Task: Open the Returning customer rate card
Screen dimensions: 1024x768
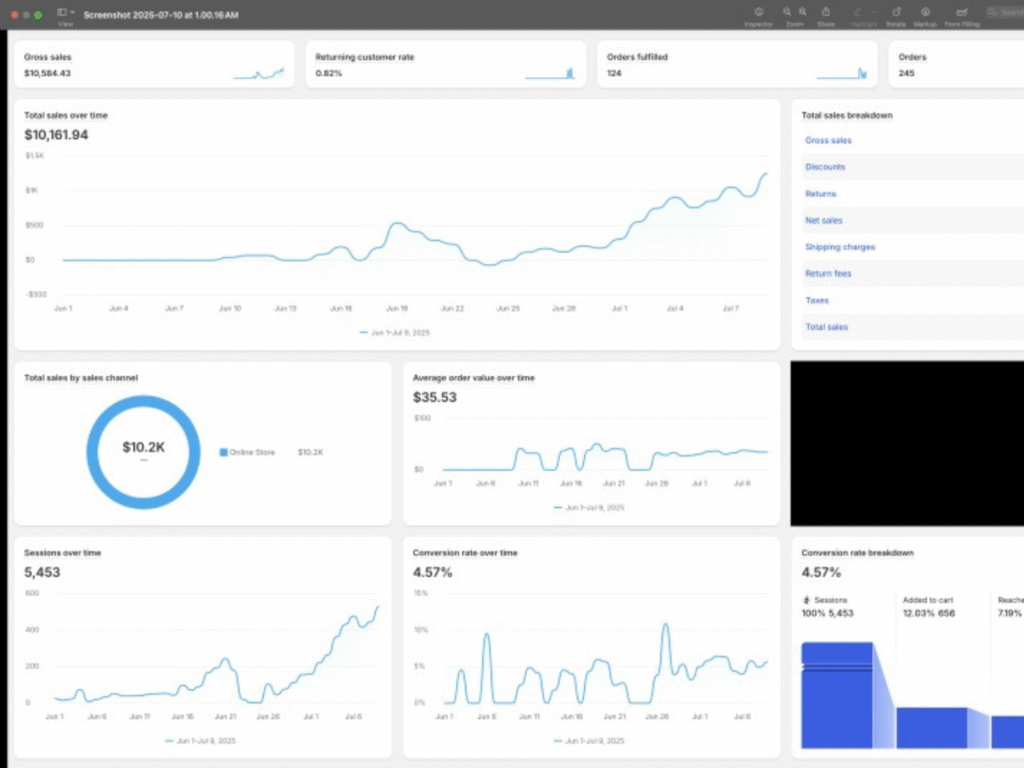Action: click(445, 64)
